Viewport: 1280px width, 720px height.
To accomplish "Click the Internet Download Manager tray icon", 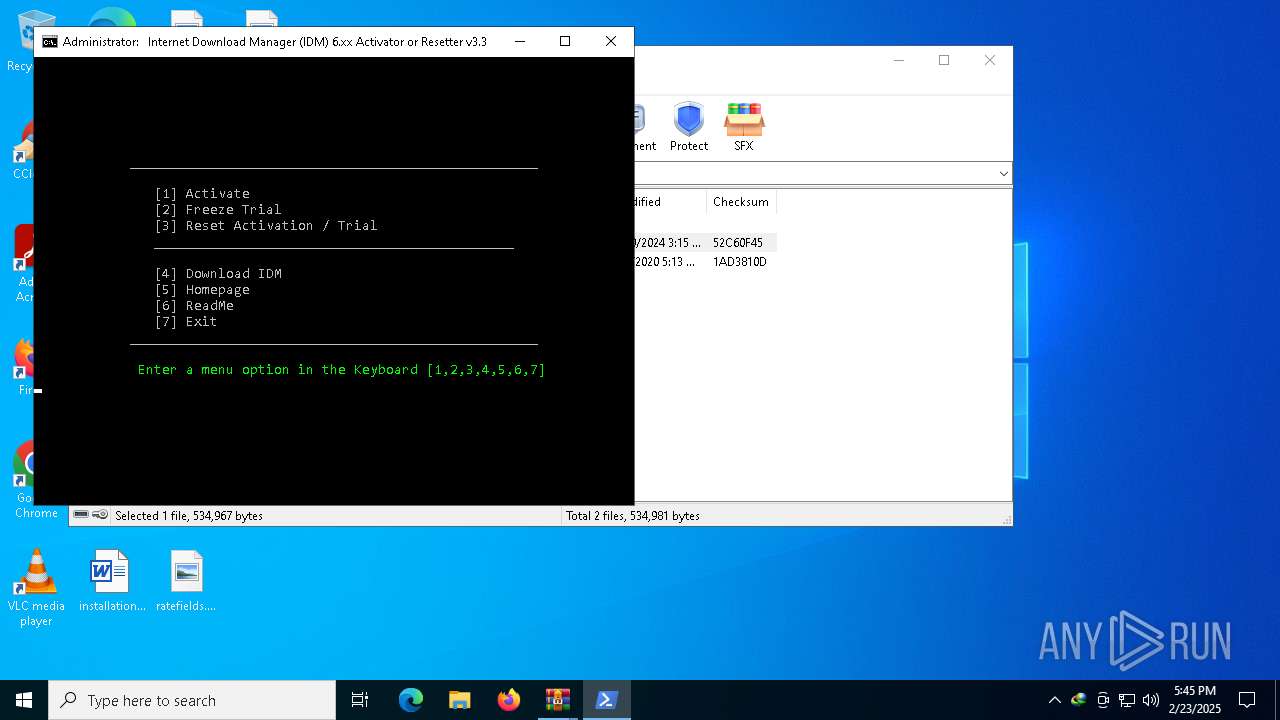I will pos(1078,700).
